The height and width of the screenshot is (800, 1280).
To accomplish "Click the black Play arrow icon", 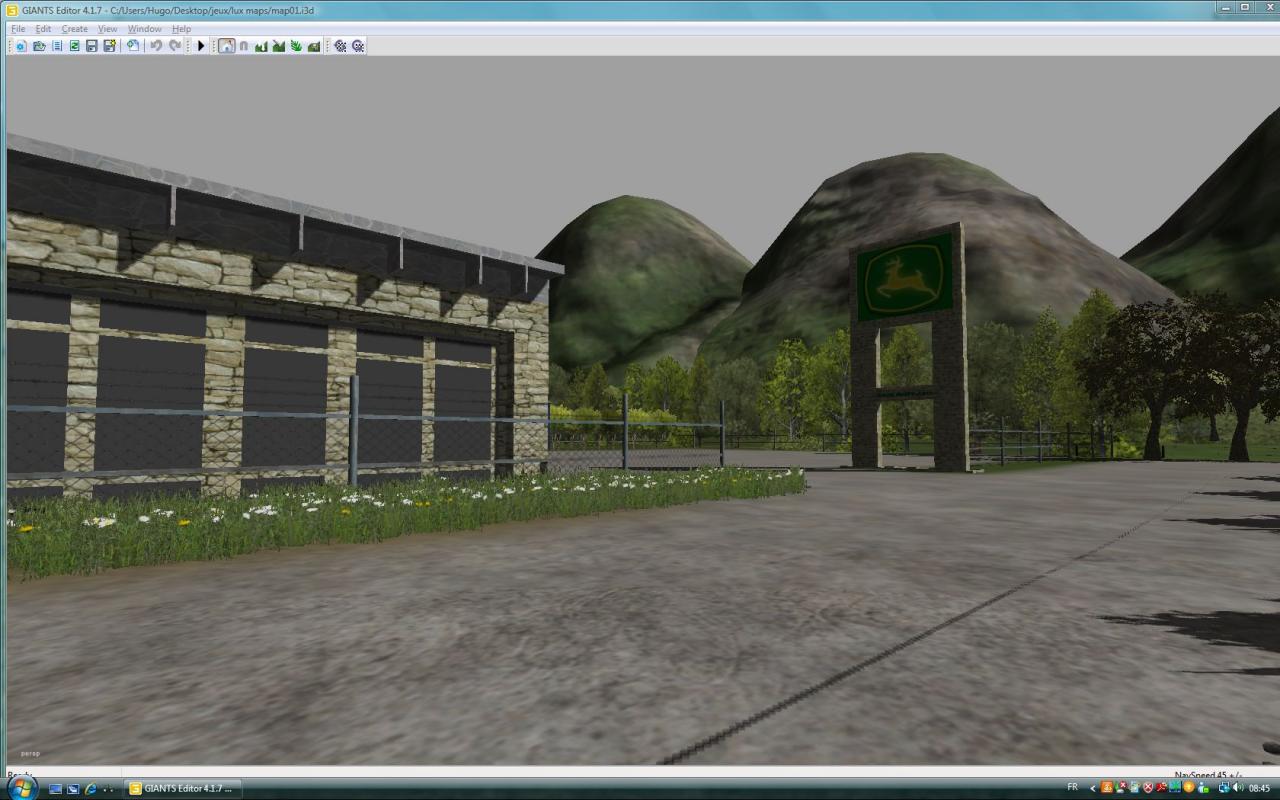I will 201,46.
